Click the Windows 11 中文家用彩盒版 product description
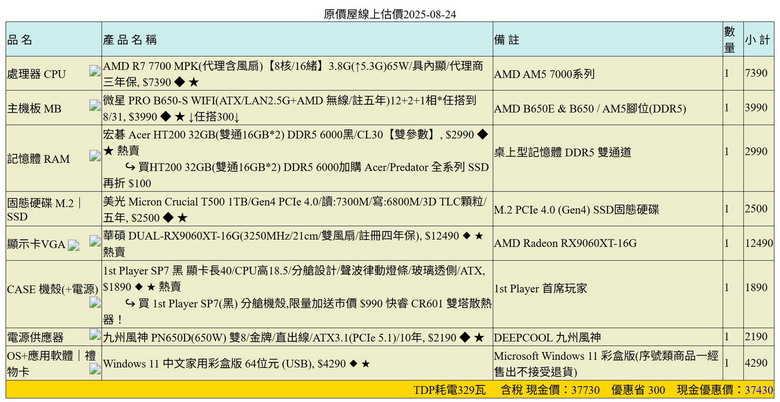The height and width of the screenshot is (402, 780). tap(236, 364)
